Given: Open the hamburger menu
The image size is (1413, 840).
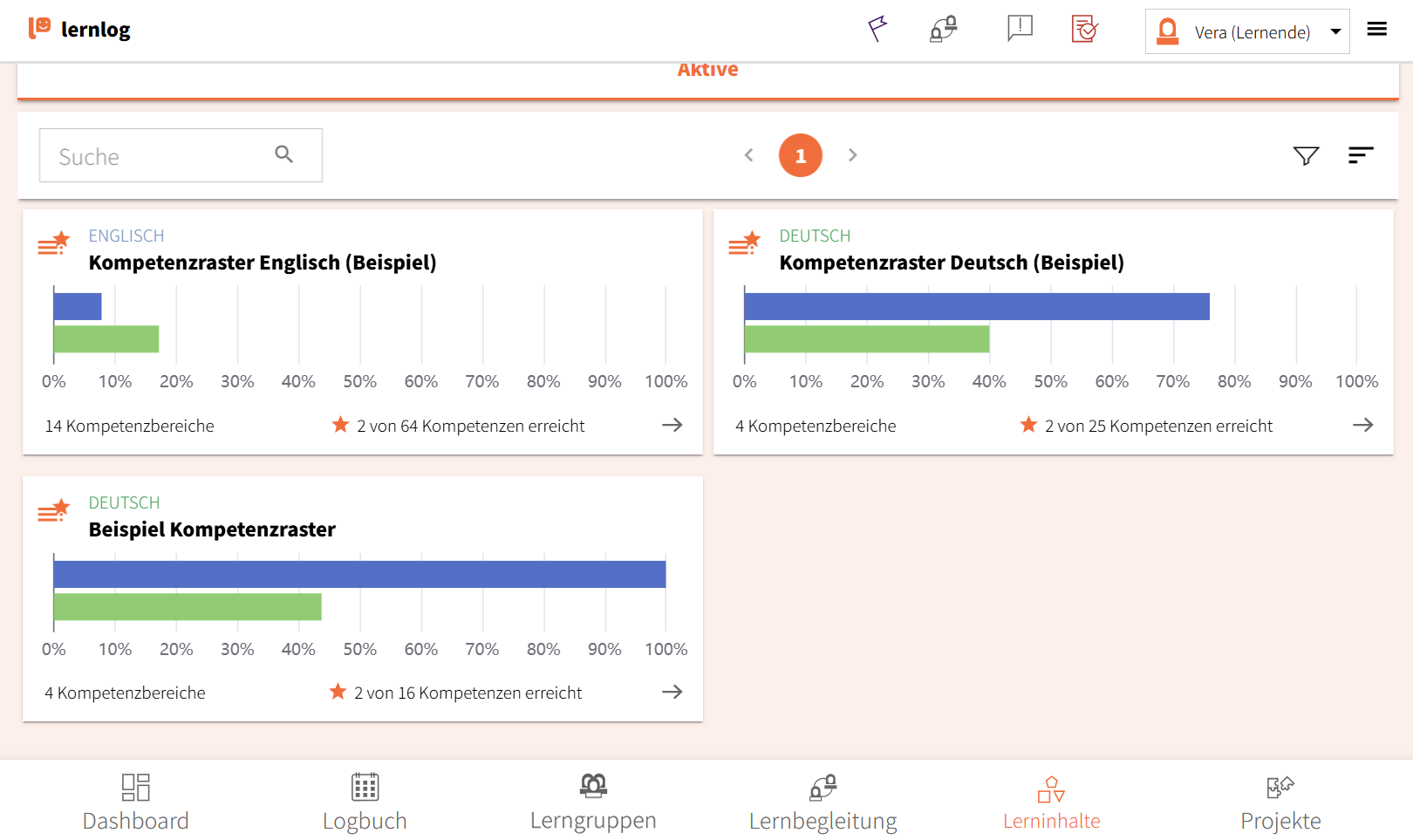Looking at the screenshot, I should pos(1377,30).
